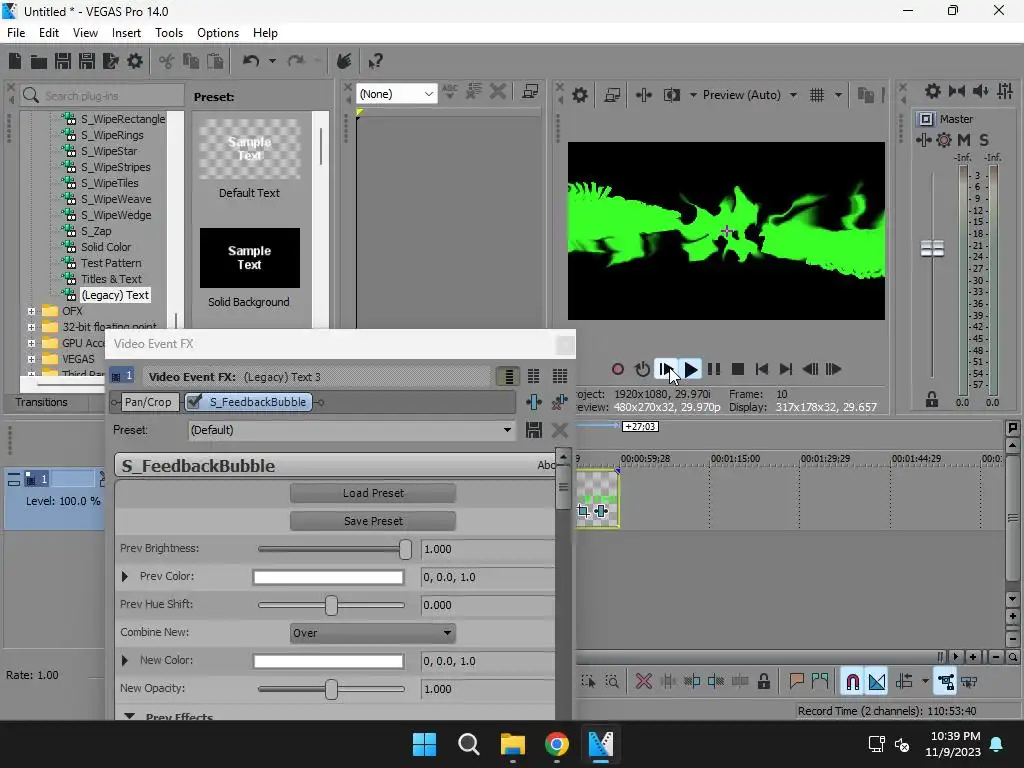1024x768 pixels.
Task: Click the Undo arrow icon
Action: (x=251, y=61)
